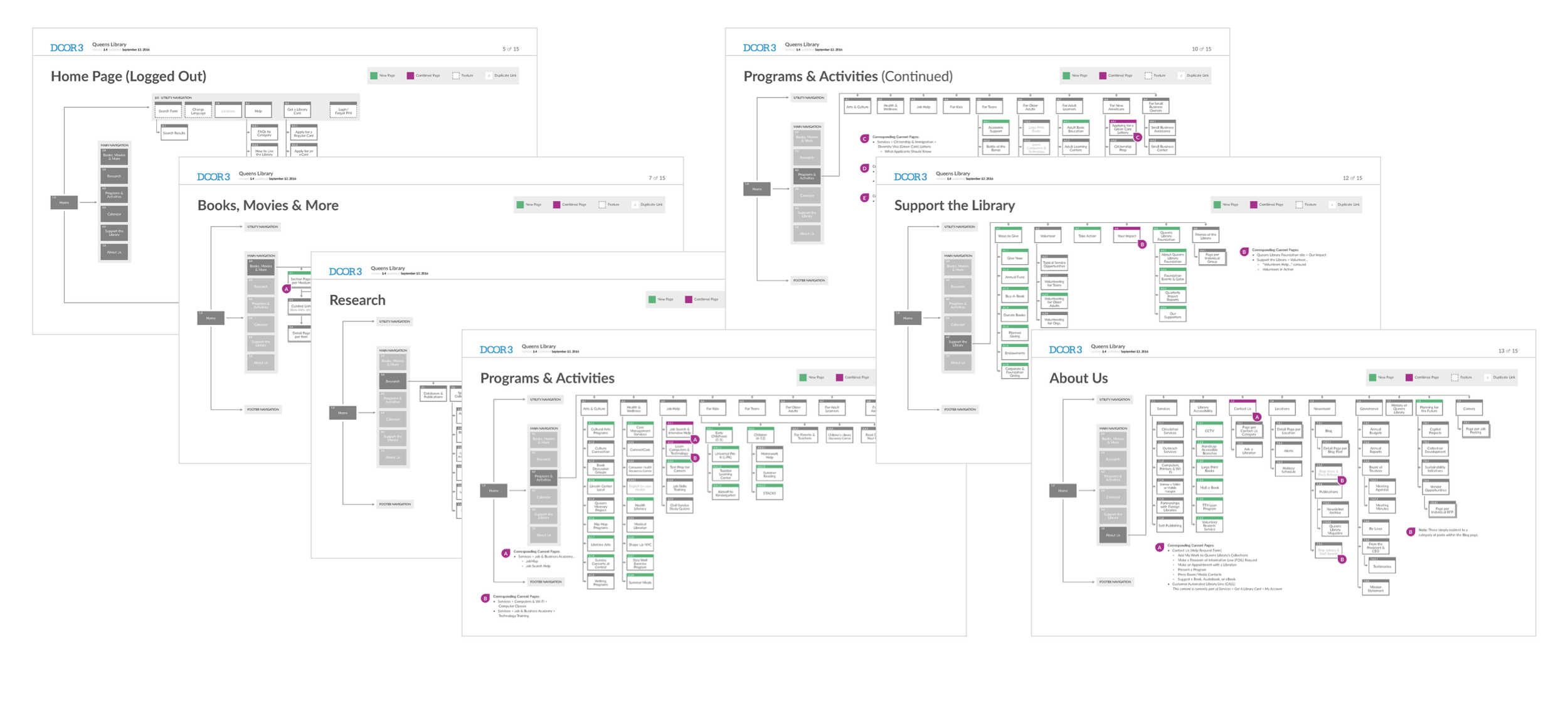Click Footer Navigation label on About Us sheet
Viewport: 1568px width, 706px height.
point(1115,582)
